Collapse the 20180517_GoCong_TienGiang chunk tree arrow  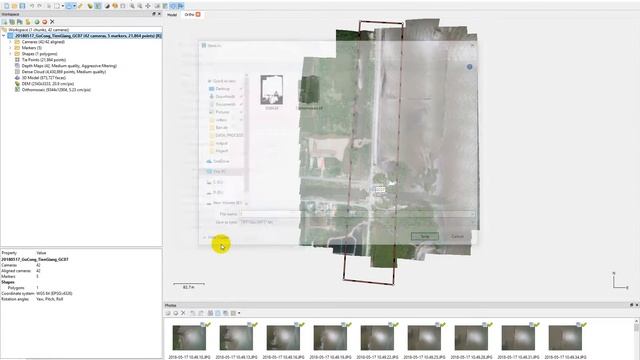[x=4, y=36]
